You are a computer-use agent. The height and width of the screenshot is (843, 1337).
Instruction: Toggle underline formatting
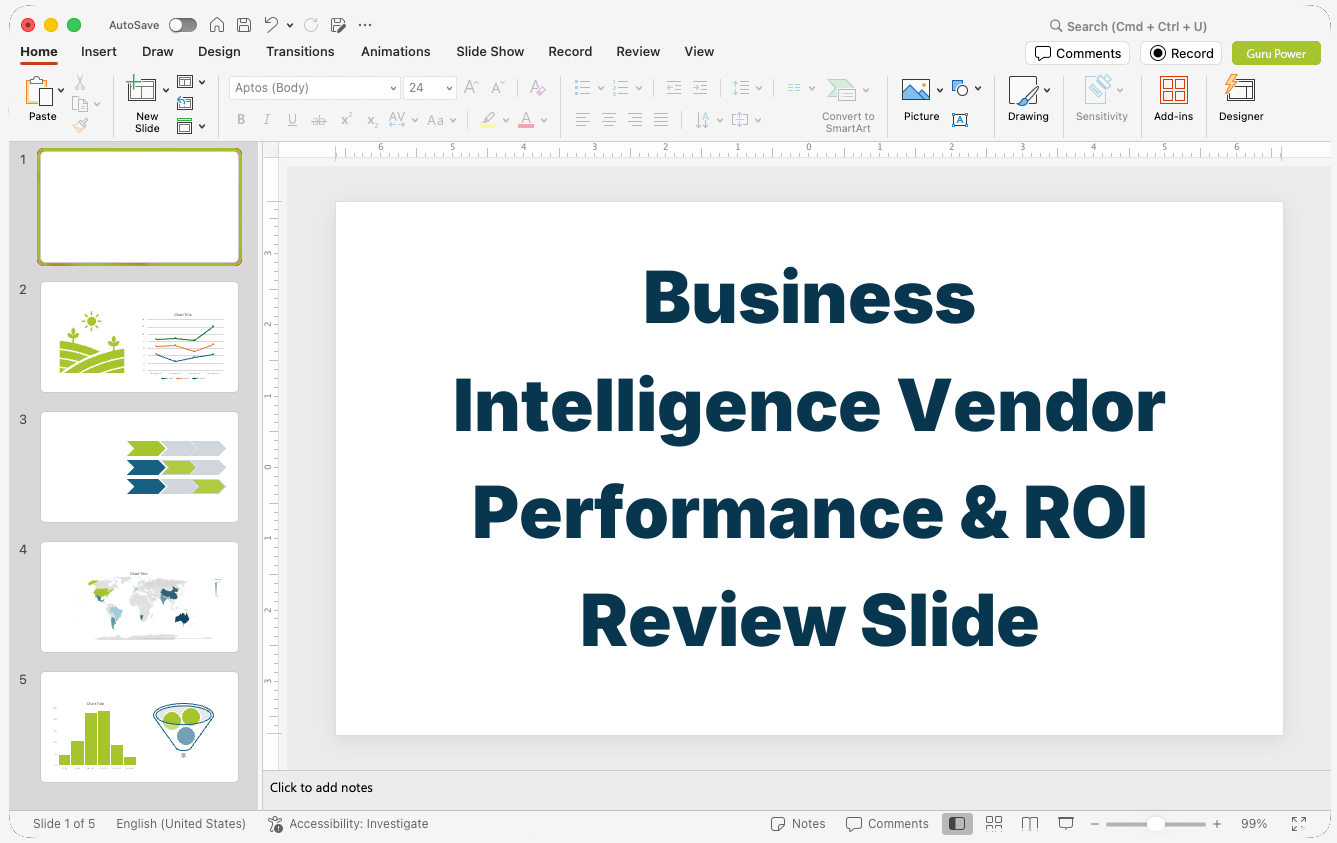click(x=292, y=120)
